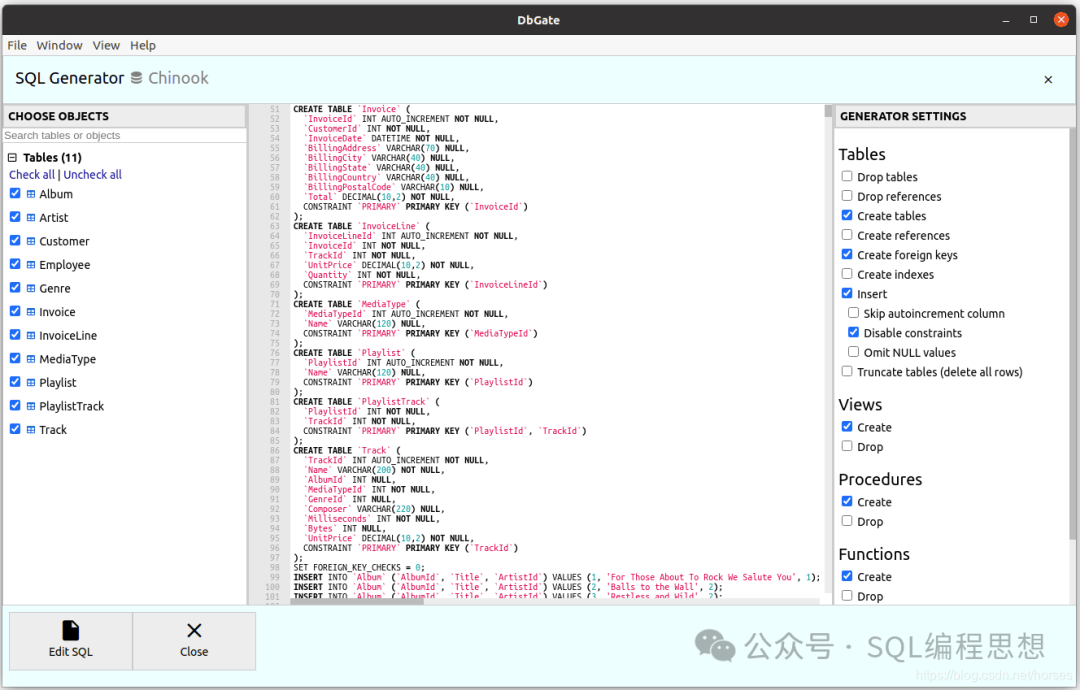
Task: Click the Employee table grid icon
Action: (x=31, y=265)
